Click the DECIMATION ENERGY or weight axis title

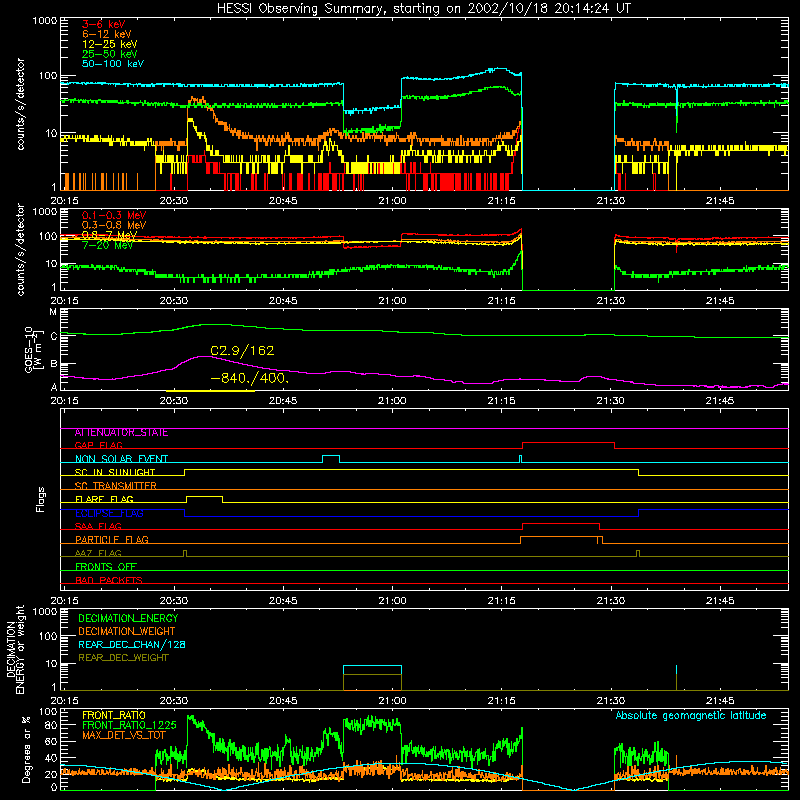click(x=15, y=649)
